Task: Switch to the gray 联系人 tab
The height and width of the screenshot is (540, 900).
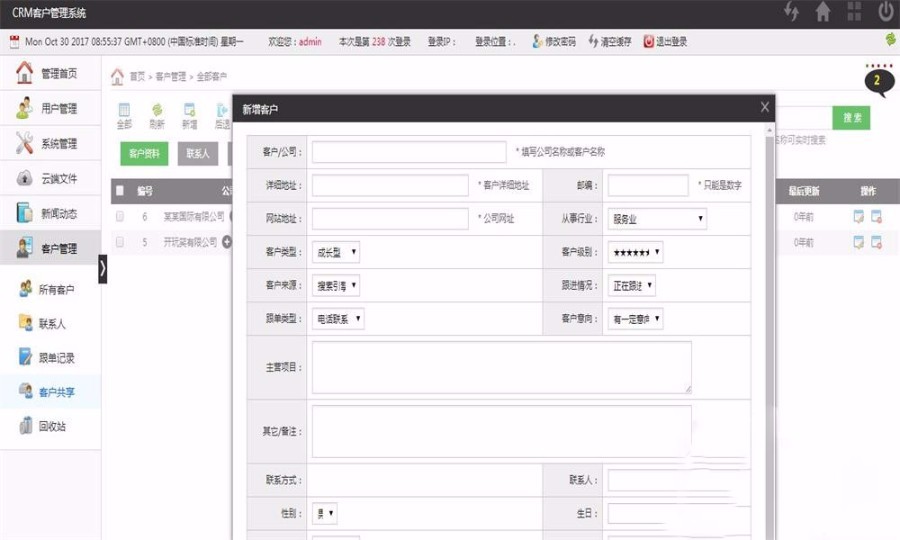Action: [197, 153]
